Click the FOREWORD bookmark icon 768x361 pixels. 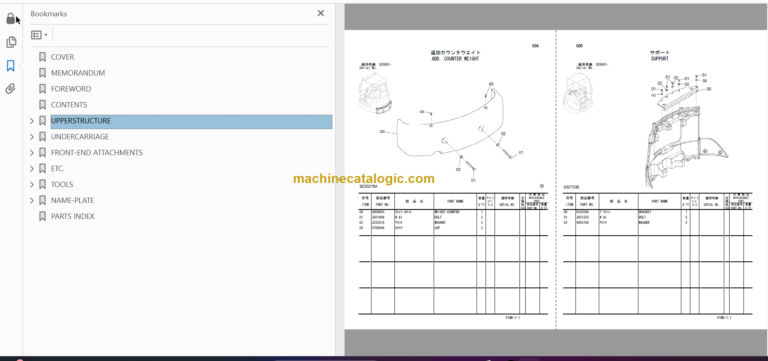coord(43,89)
